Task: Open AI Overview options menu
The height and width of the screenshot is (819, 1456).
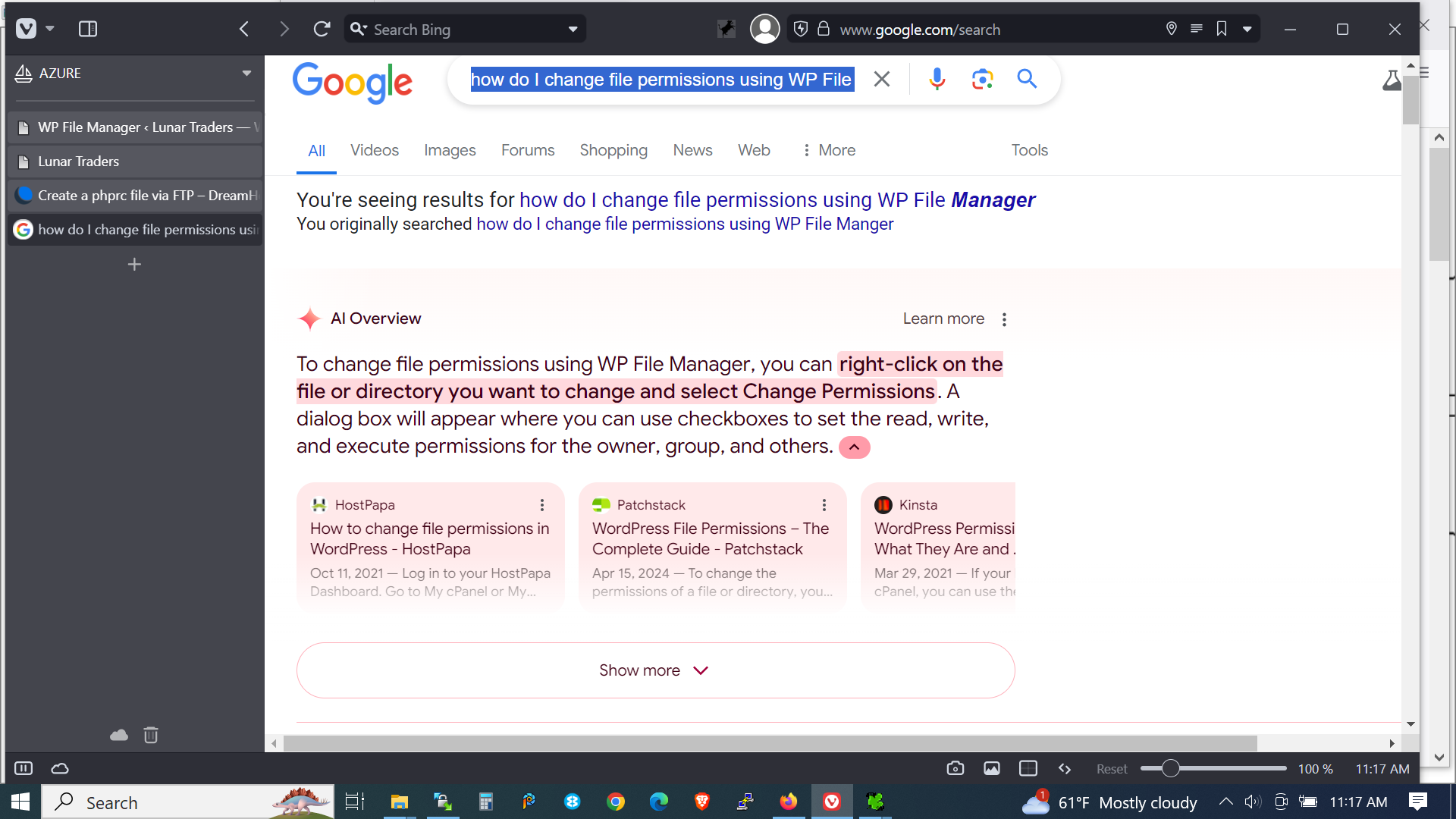Action: pos(1004,319)
